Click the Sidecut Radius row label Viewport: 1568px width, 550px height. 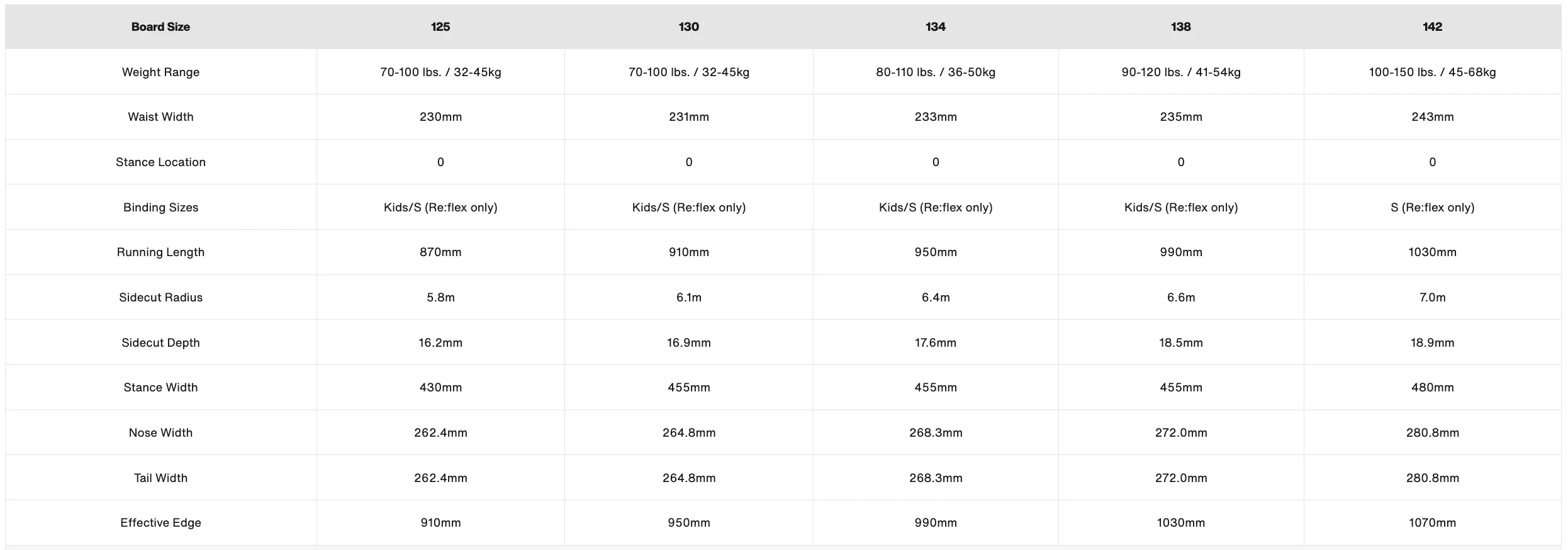point(160,297)
